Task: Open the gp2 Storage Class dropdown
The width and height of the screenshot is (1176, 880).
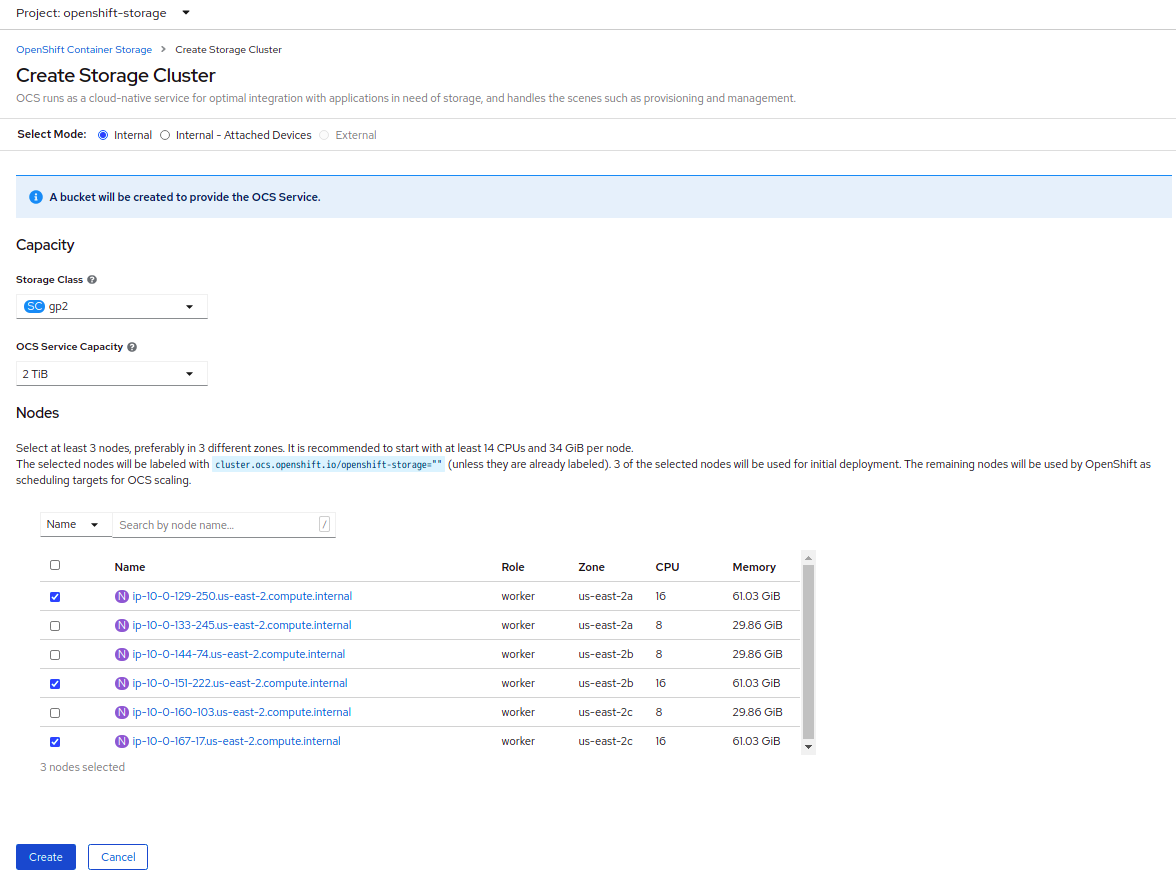Action: click(x=112, y=306)
